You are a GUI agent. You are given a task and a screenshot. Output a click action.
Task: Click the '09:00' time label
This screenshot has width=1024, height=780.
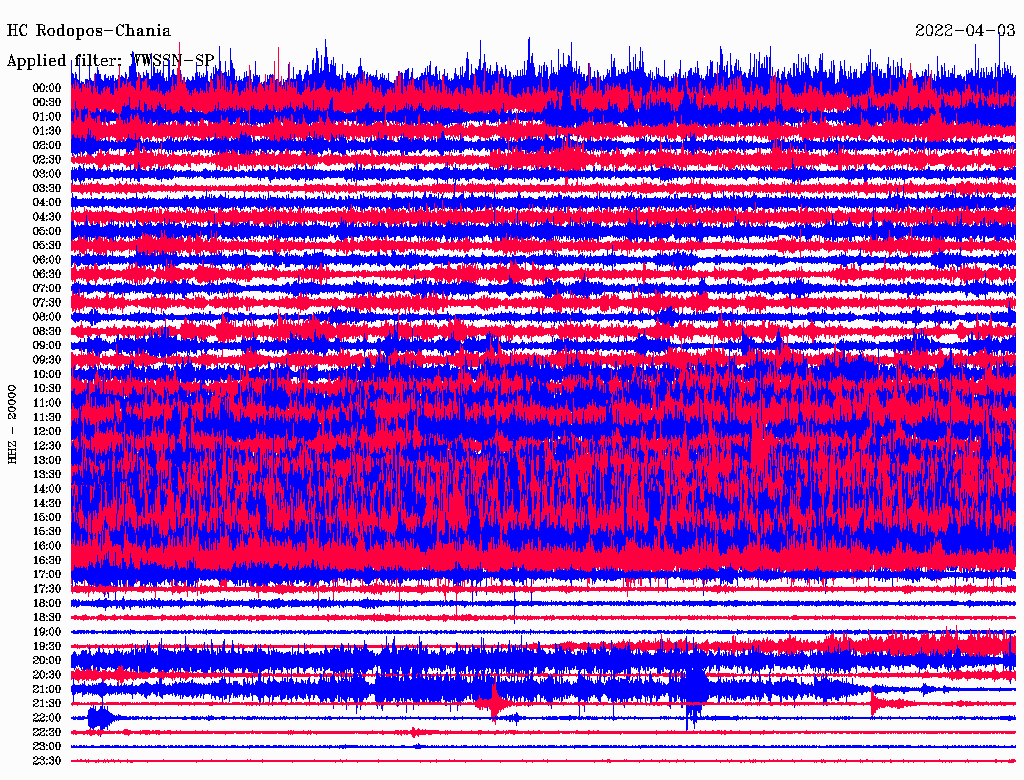pos(47,346)
